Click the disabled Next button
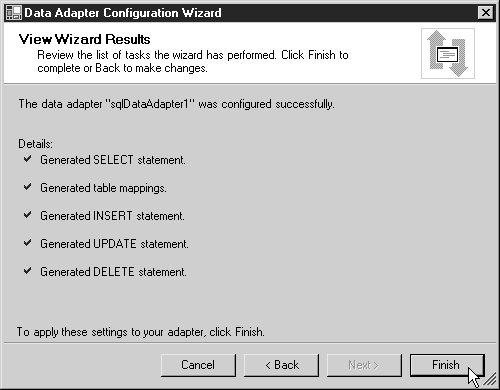Viewport: 500px width, 390px height. click(364, 365)
